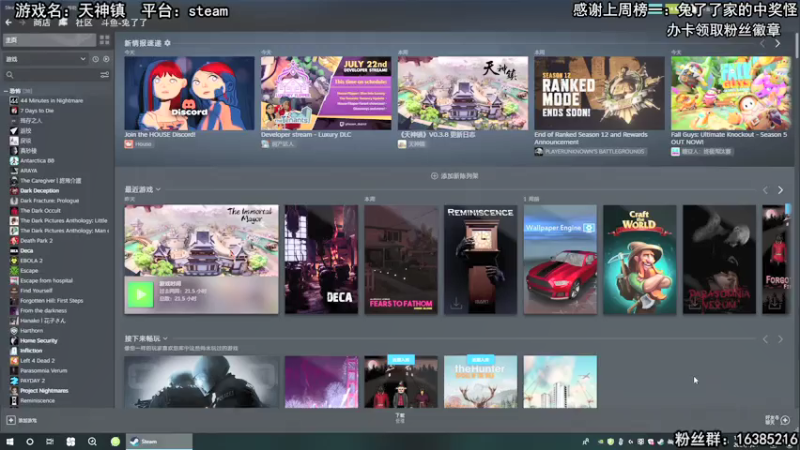Click the House game tag under Discord news
This screenshot has width=800, height=450.
[x=139, y=144]
